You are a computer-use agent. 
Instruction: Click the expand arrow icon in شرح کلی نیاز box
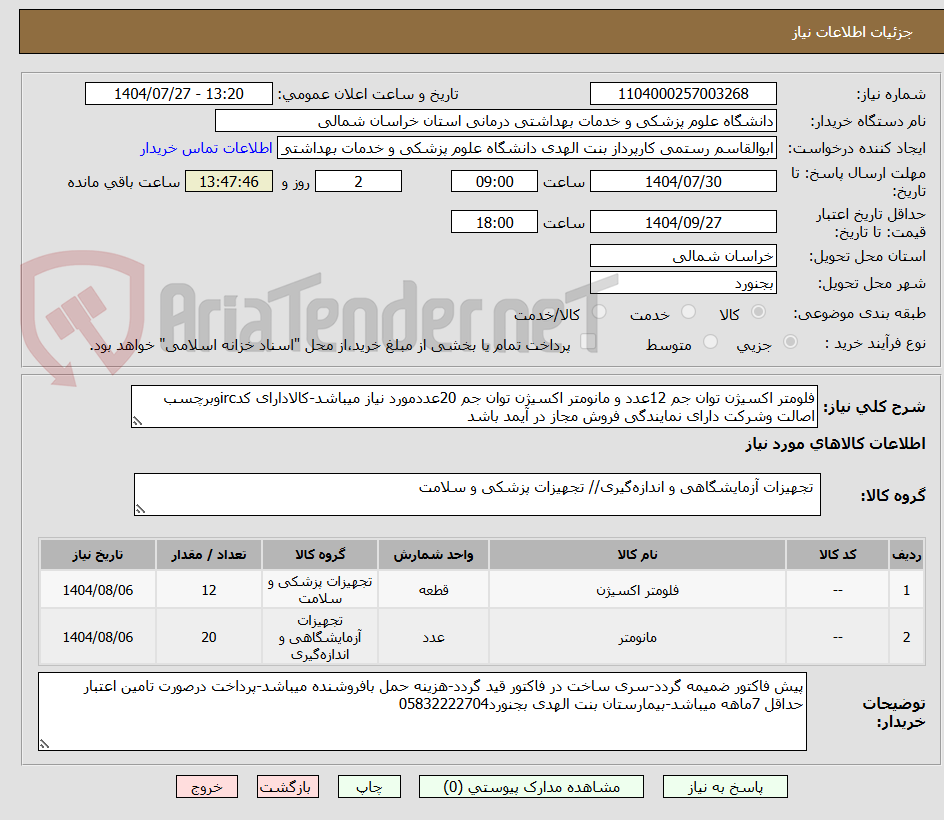pos(137,422)
